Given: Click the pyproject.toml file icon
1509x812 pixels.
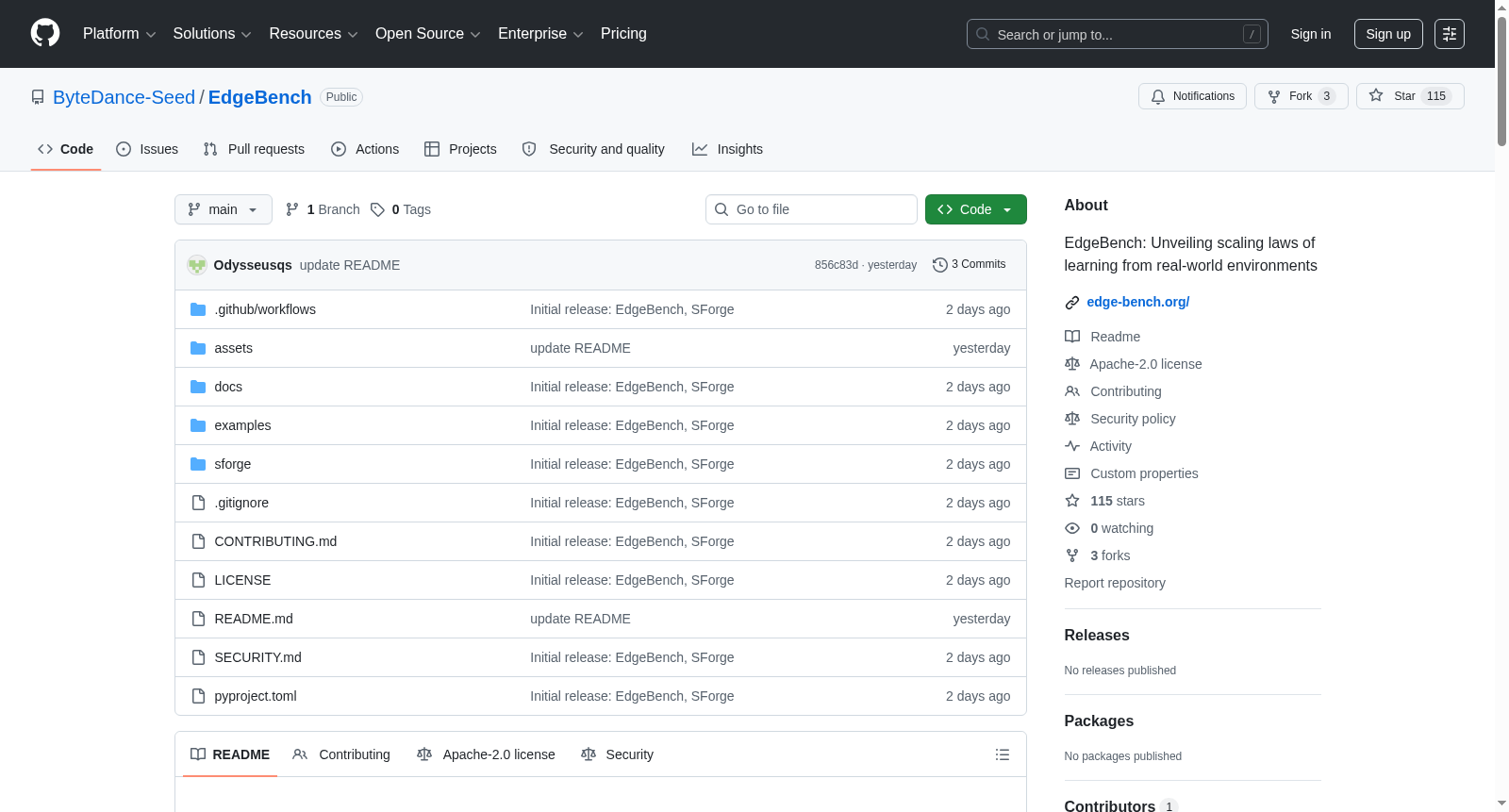Looking at the screenshot, I should 198,696.
